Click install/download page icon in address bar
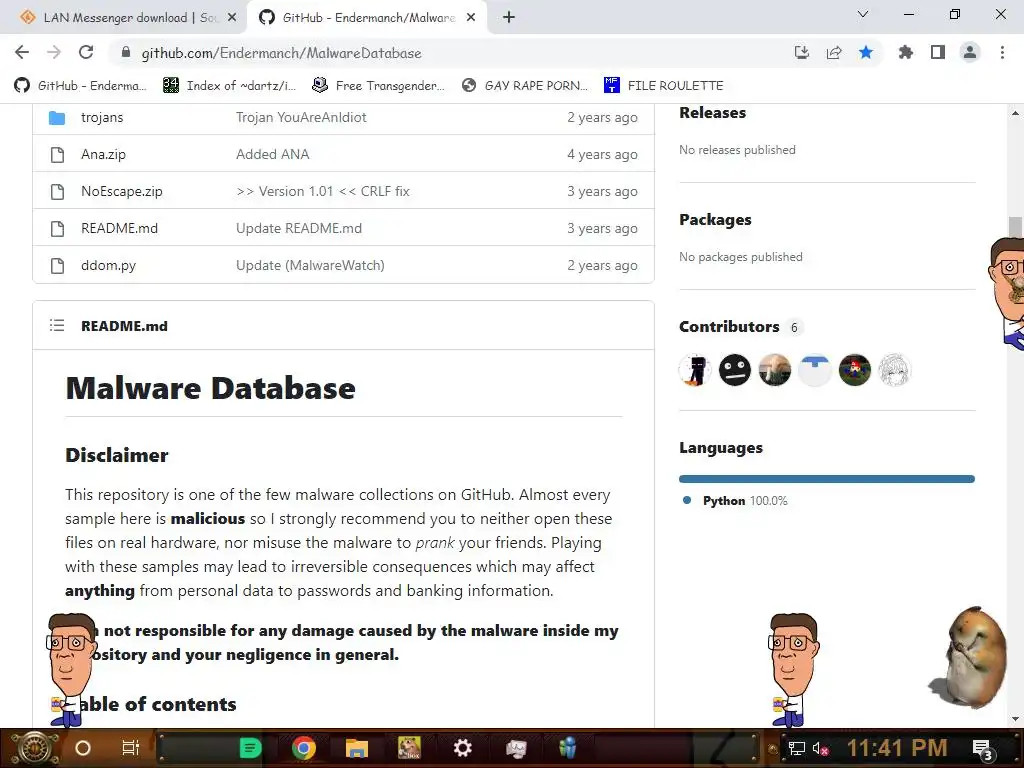Screen dimensions: 1024x768 click(x=802, y=52)
